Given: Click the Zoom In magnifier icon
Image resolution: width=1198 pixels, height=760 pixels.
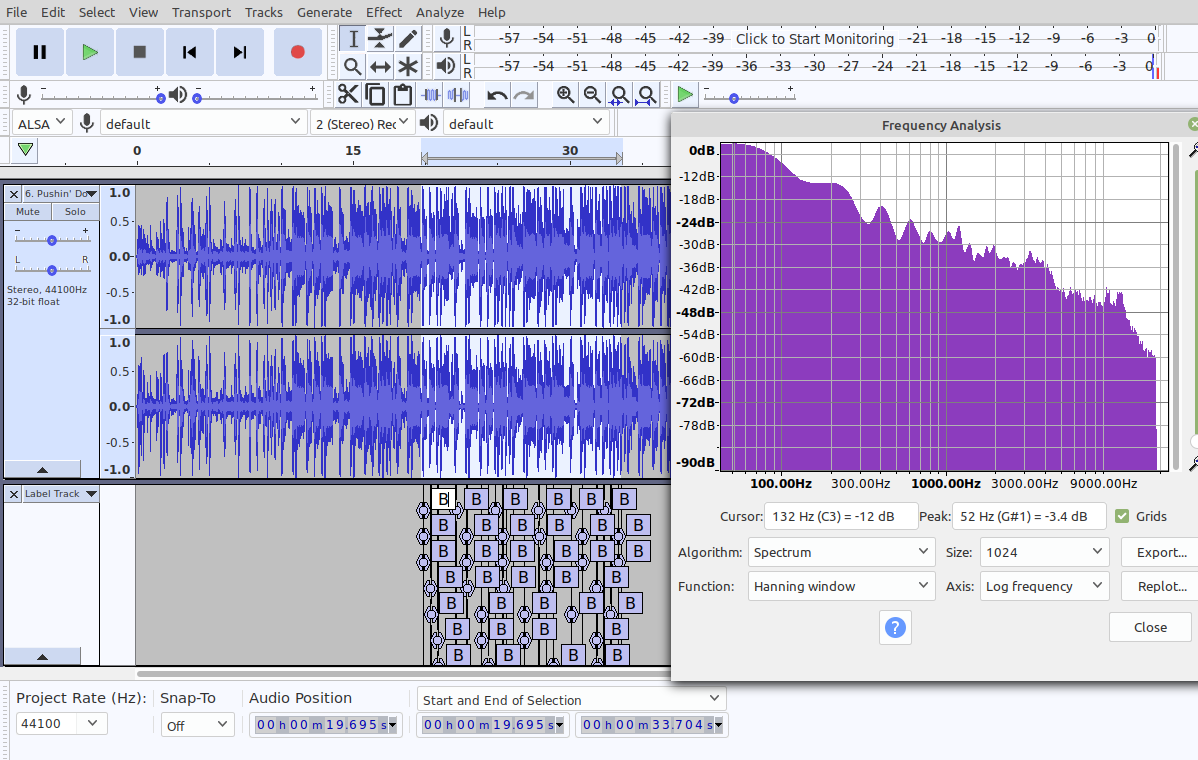Looking at the screenshot, I should (566, 95).
